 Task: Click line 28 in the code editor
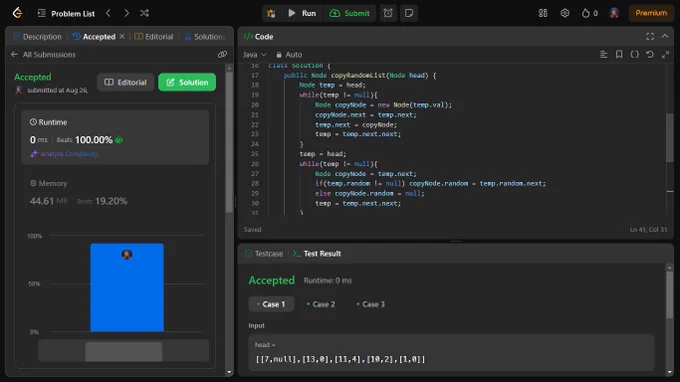429,183
